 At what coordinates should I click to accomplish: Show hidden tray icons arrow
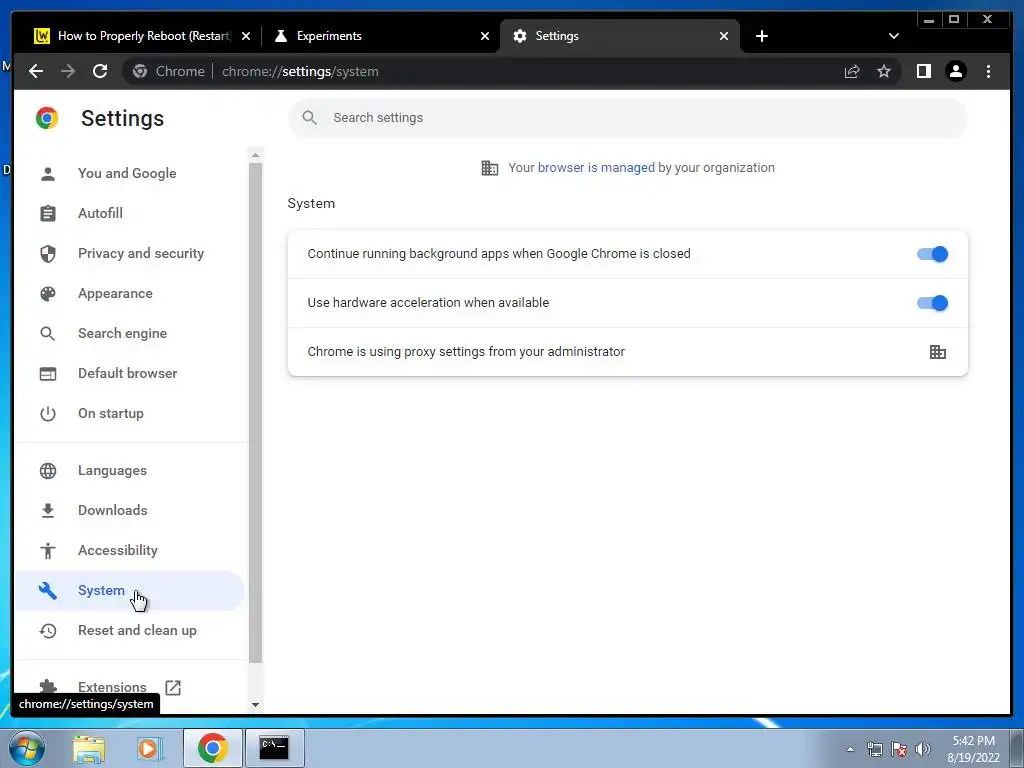click(x=850, y=749)
